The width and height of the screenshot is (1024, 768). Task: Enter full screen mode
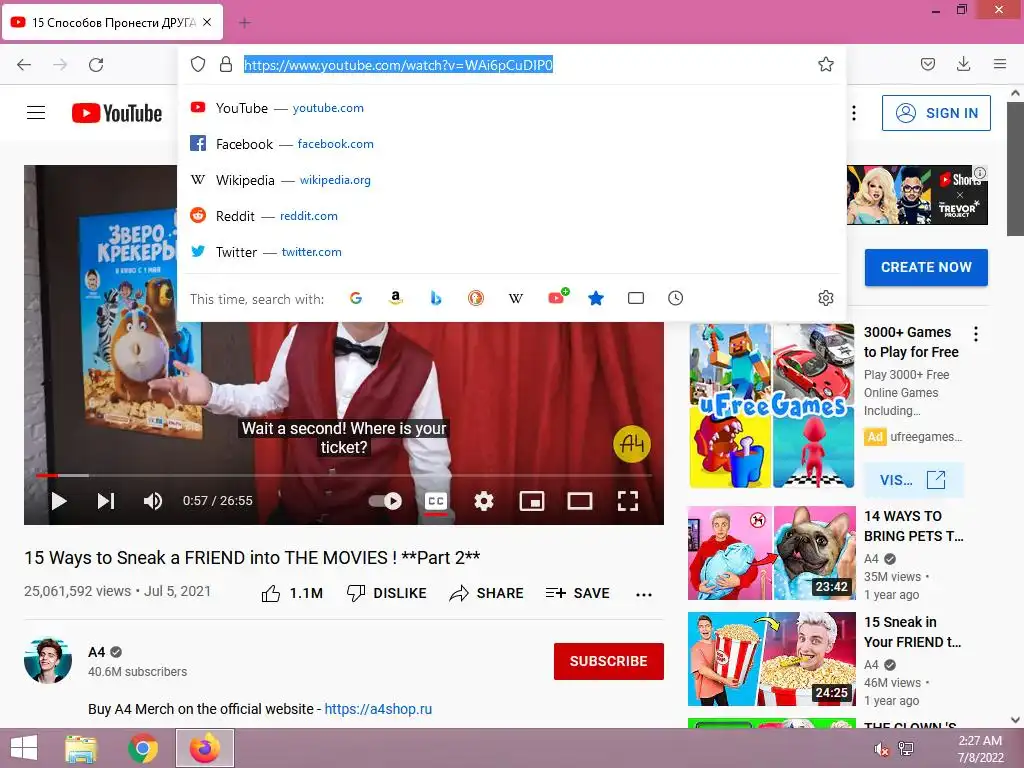click(628, 501)
